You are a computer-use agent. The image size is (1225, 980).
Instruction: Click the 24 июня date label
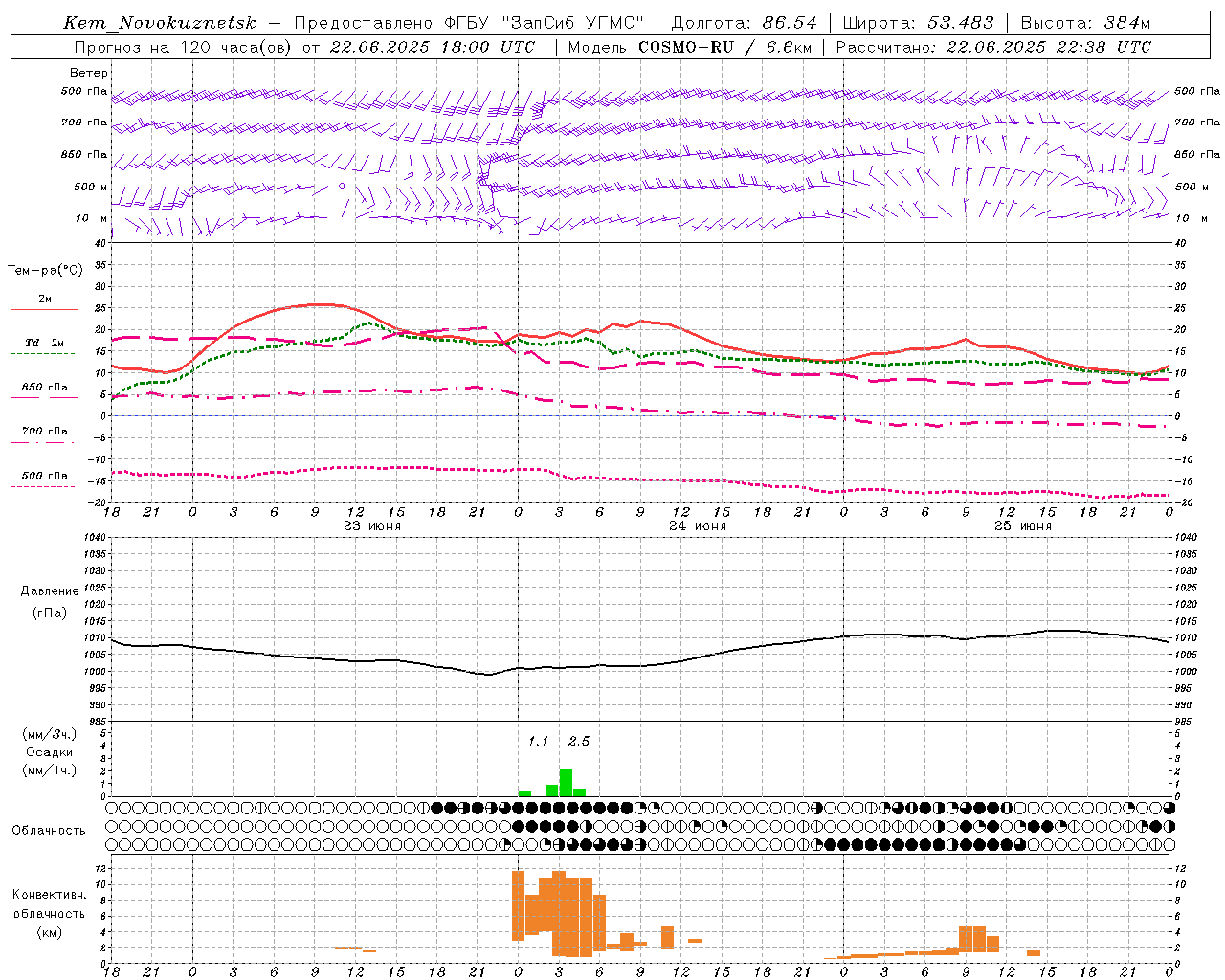click(x=698, y=526)
